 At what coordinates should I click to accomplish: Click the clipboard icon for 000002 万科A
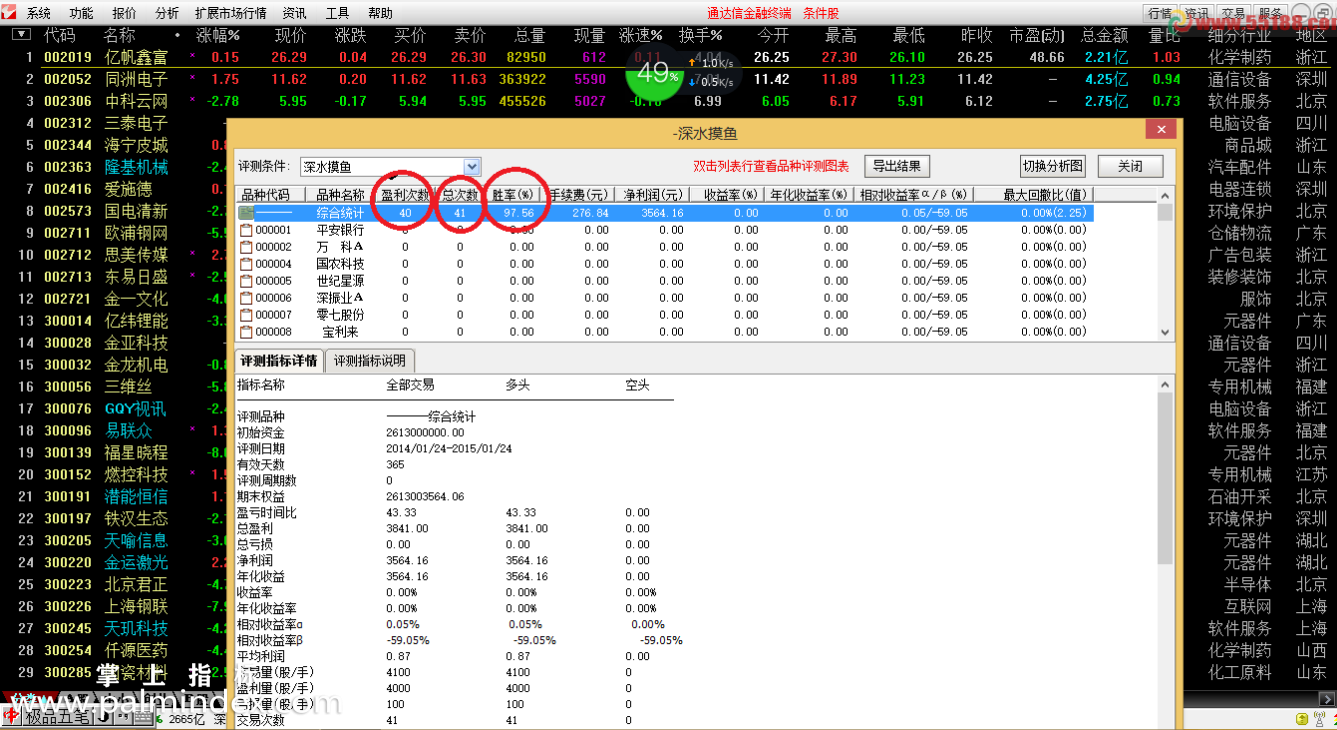point(246,247)
